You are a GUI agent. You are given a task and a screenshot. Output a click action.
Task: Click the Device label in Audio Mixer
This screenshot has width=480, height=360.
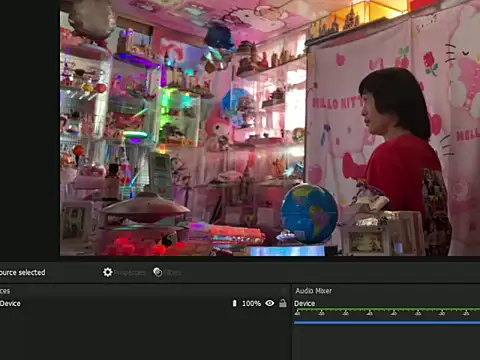point(305,303)
